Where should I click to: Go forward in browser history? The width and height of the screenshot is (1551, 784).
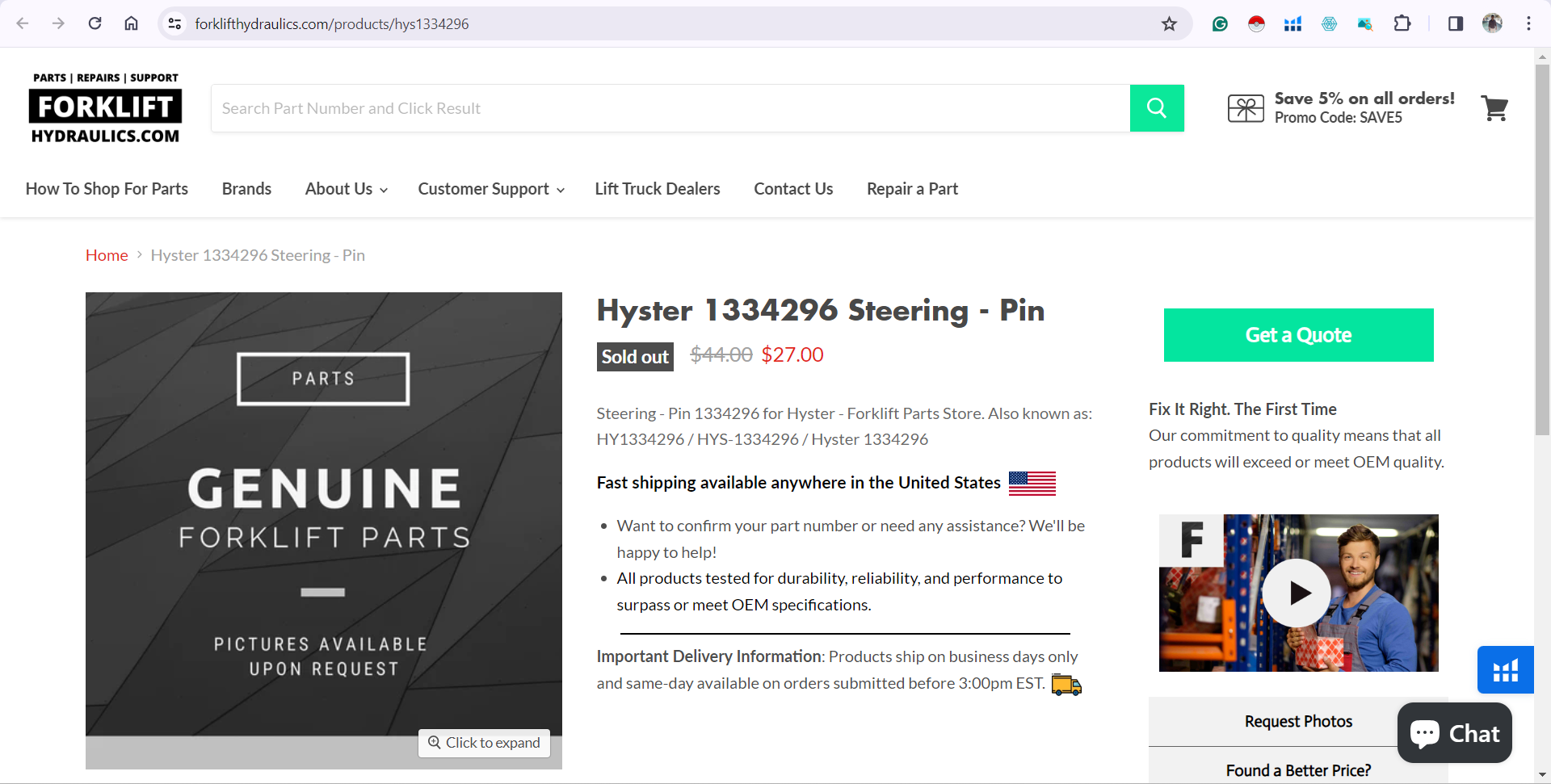[58, 23]
